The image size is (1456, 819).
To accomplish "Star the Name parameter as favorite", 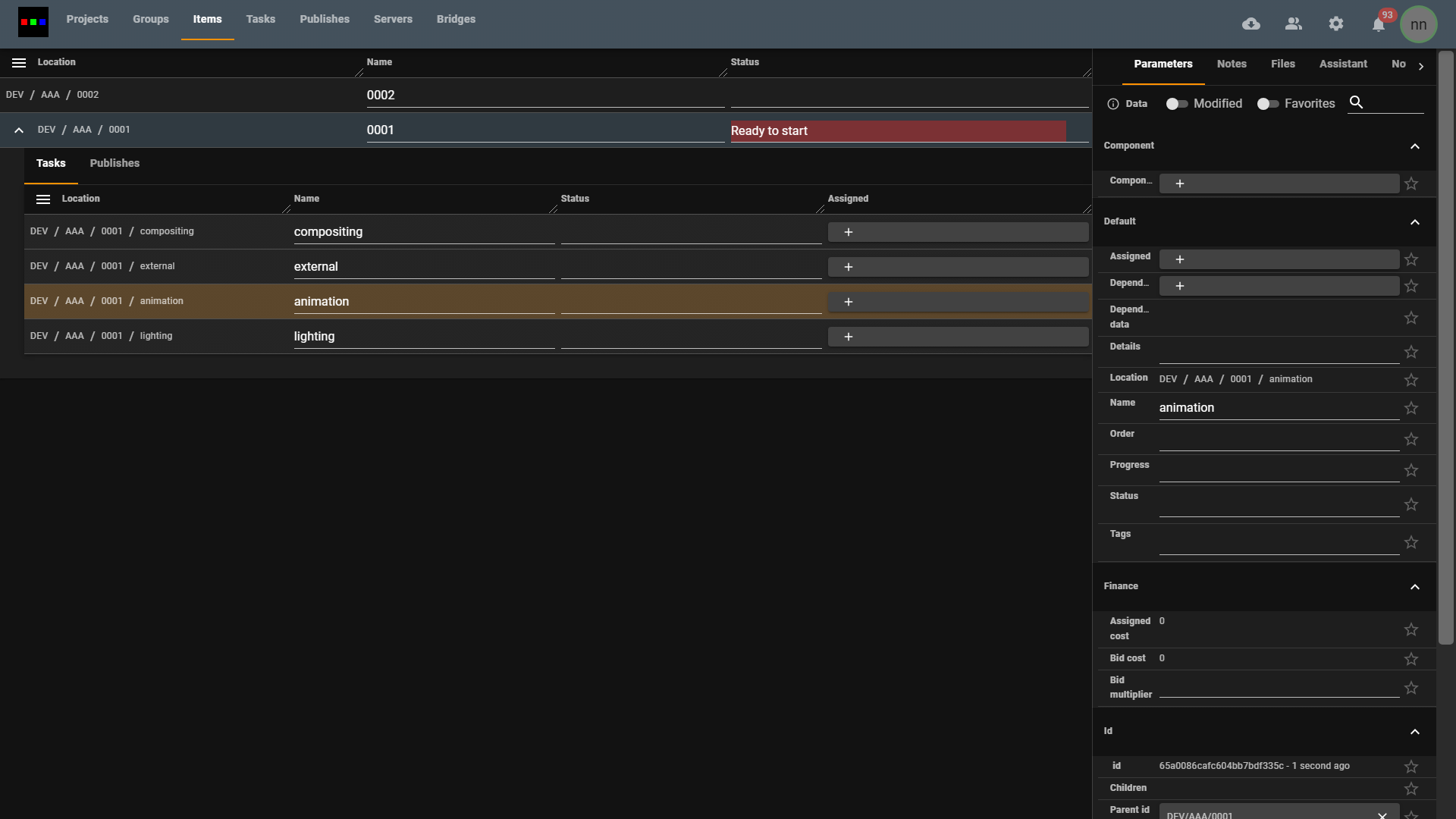I will pyautogui.click(x=1411, y=408).
